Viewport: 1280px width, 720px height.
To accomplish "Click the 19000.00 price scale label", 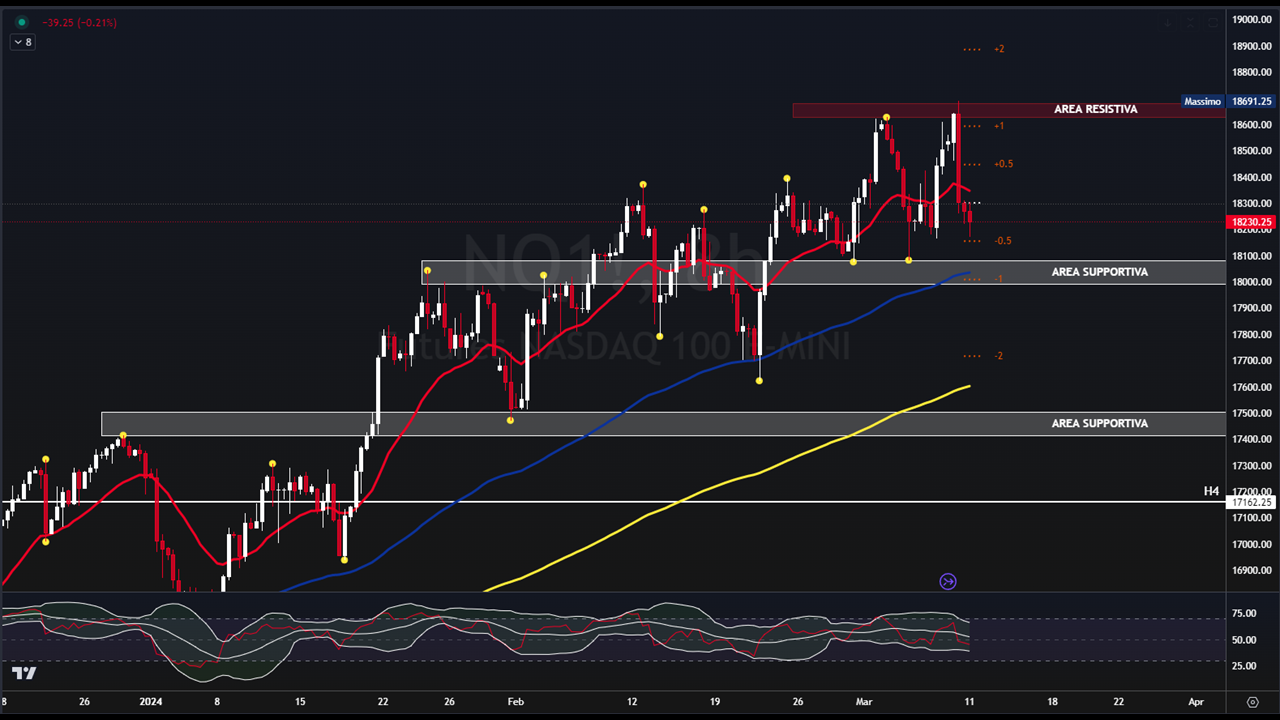I will [x=1252, y=20].
